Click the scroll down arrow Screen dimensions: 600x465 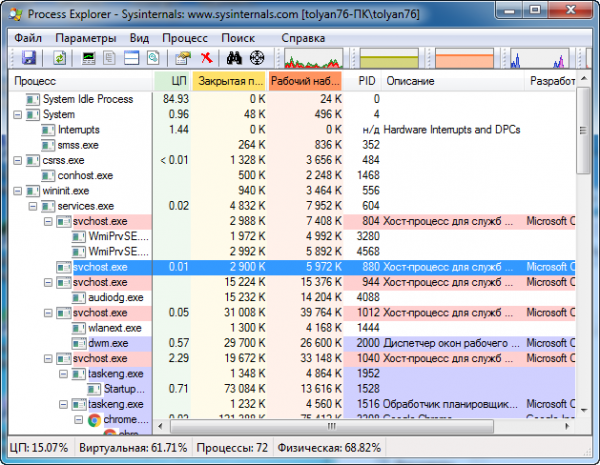584,411
